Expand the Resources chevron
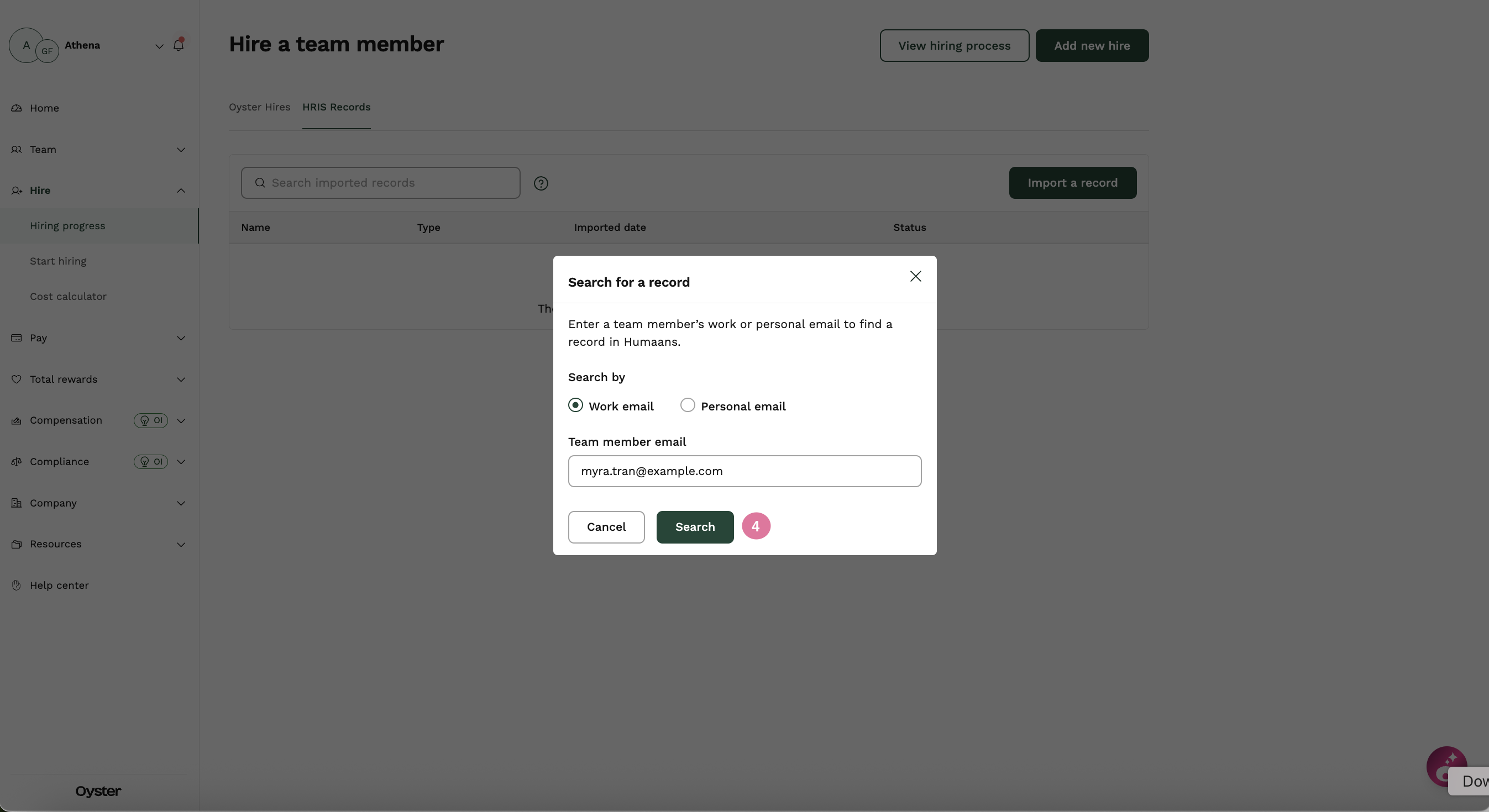This screenshot has height=812, width=1489. coord(181,544)
